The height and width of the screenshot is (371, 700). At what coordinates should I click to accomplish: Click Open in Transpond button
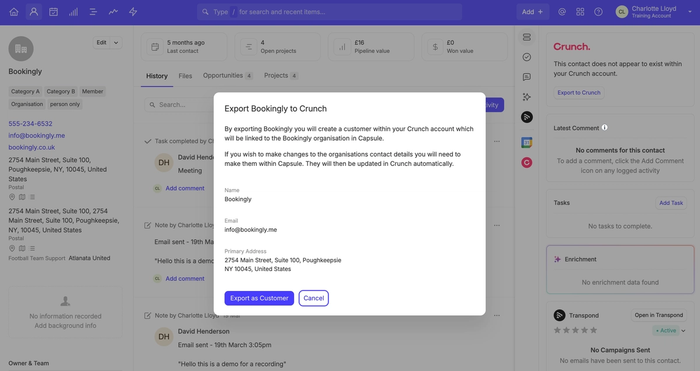coord(659,315)
